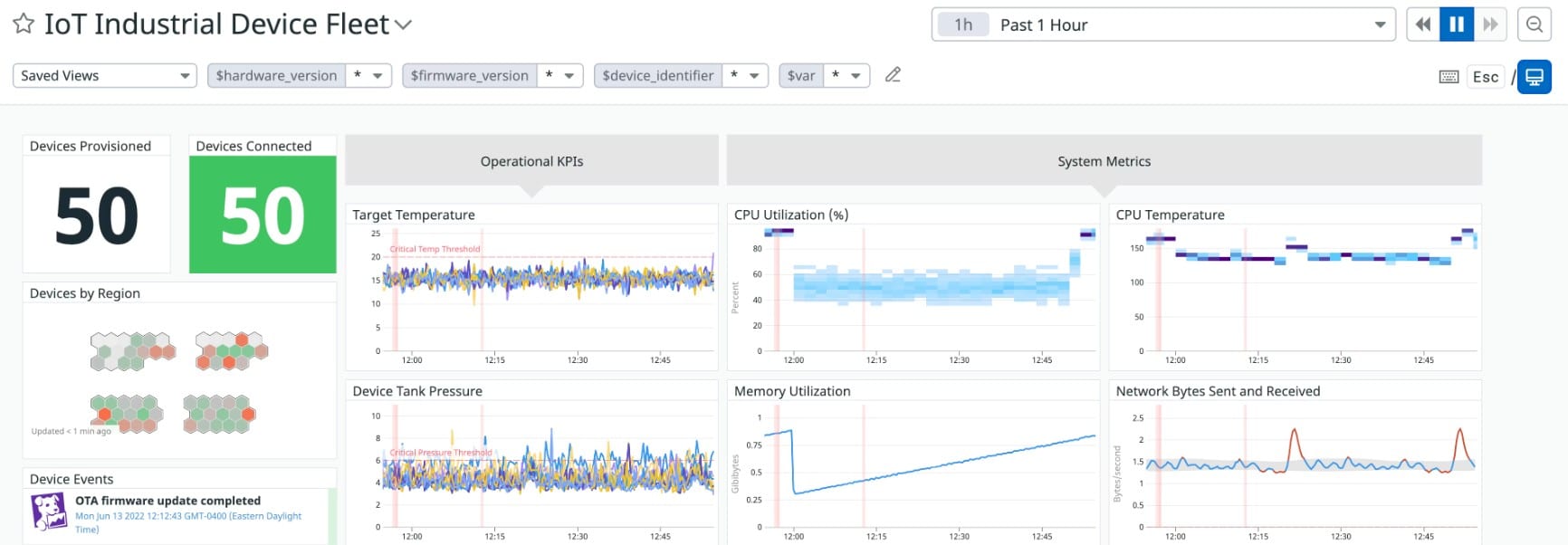The height and width of the screenshot is (545, 1568).
Task: Step forward in time with fast-forward button
Action: point(1490,24)
